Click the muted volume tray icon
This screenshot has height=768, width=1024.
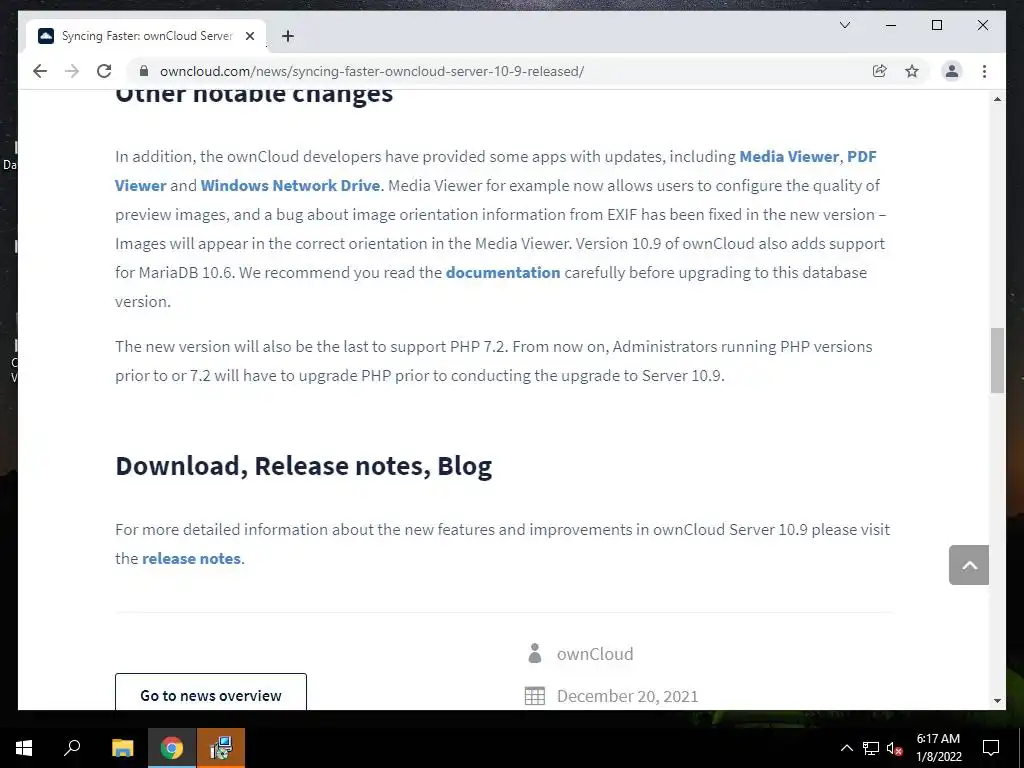[x=895, y=748]
